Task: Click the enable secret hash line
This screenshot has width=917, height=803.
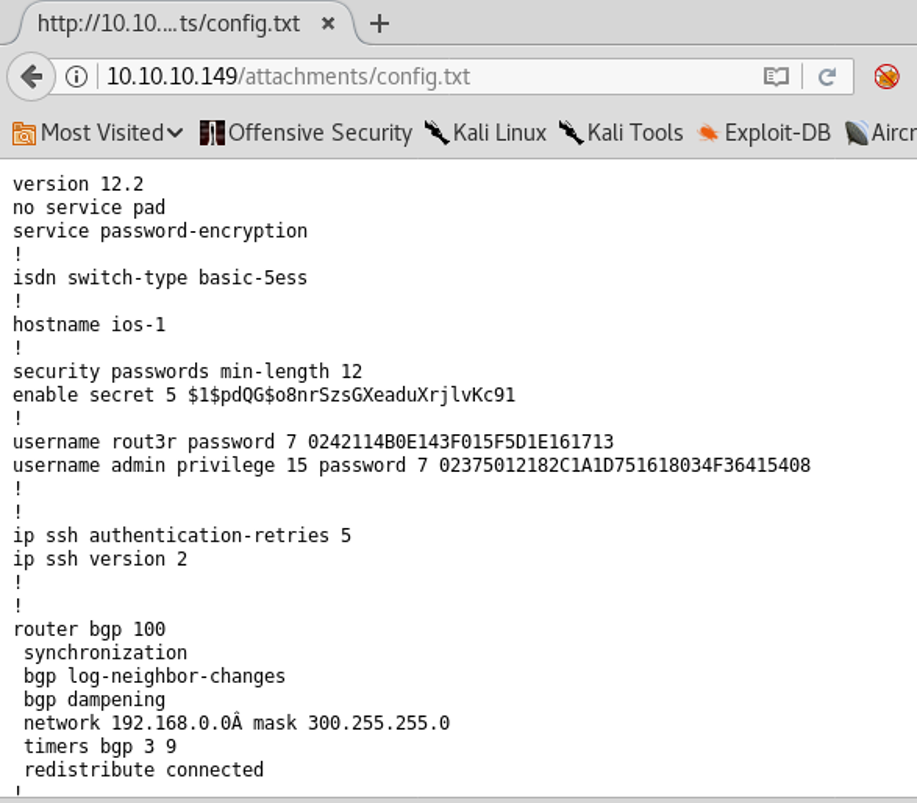Action: pos(264,395)
